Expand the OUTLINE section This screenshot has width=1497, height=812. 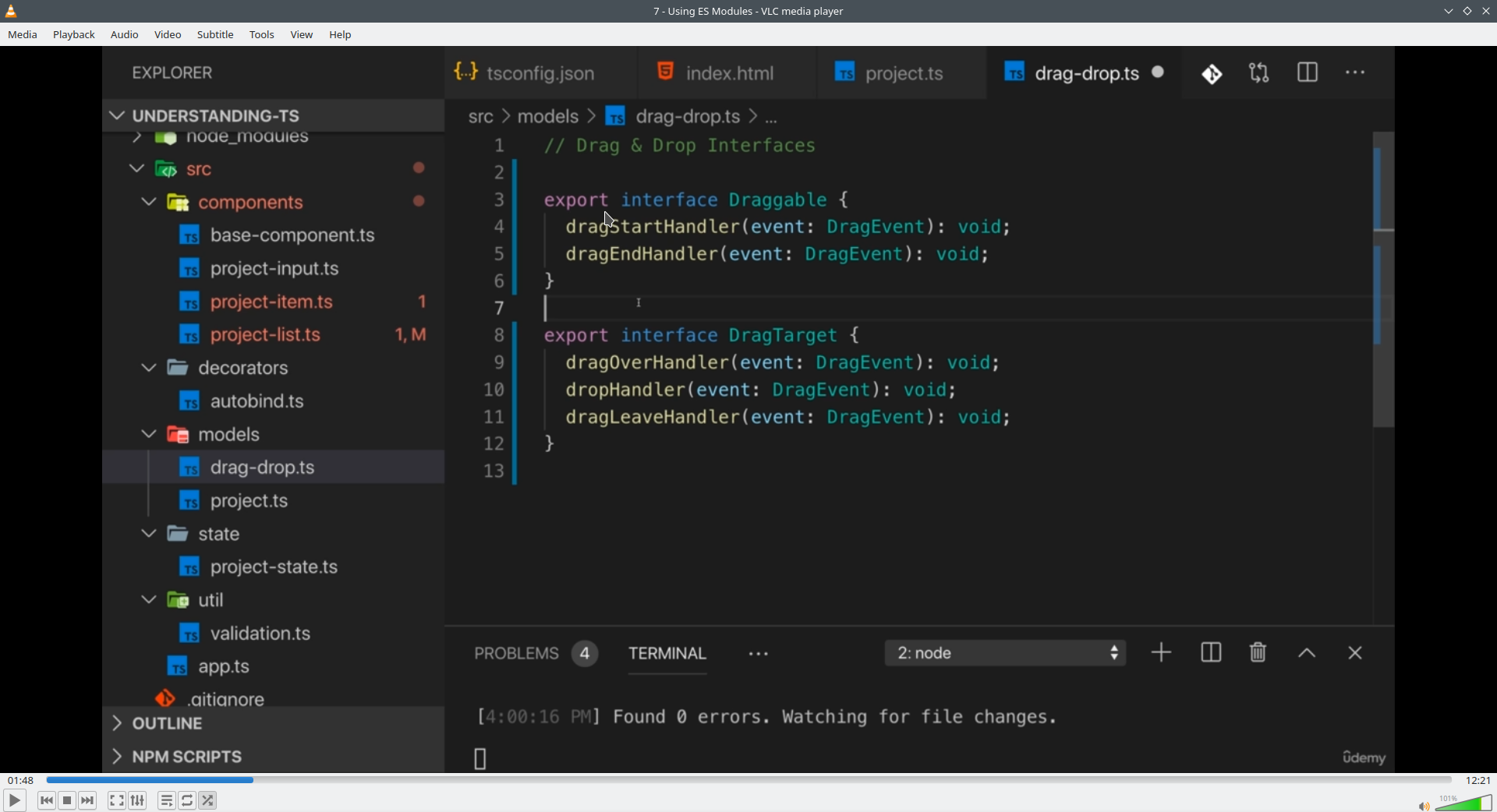click(x=273, y=723)
